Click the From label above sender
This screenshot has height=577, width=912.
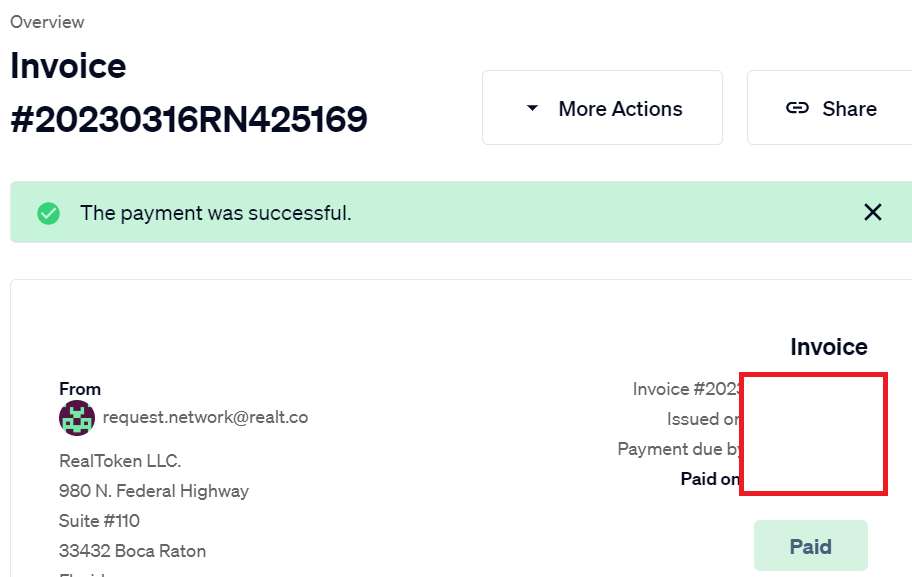click(x=80, y=389)
